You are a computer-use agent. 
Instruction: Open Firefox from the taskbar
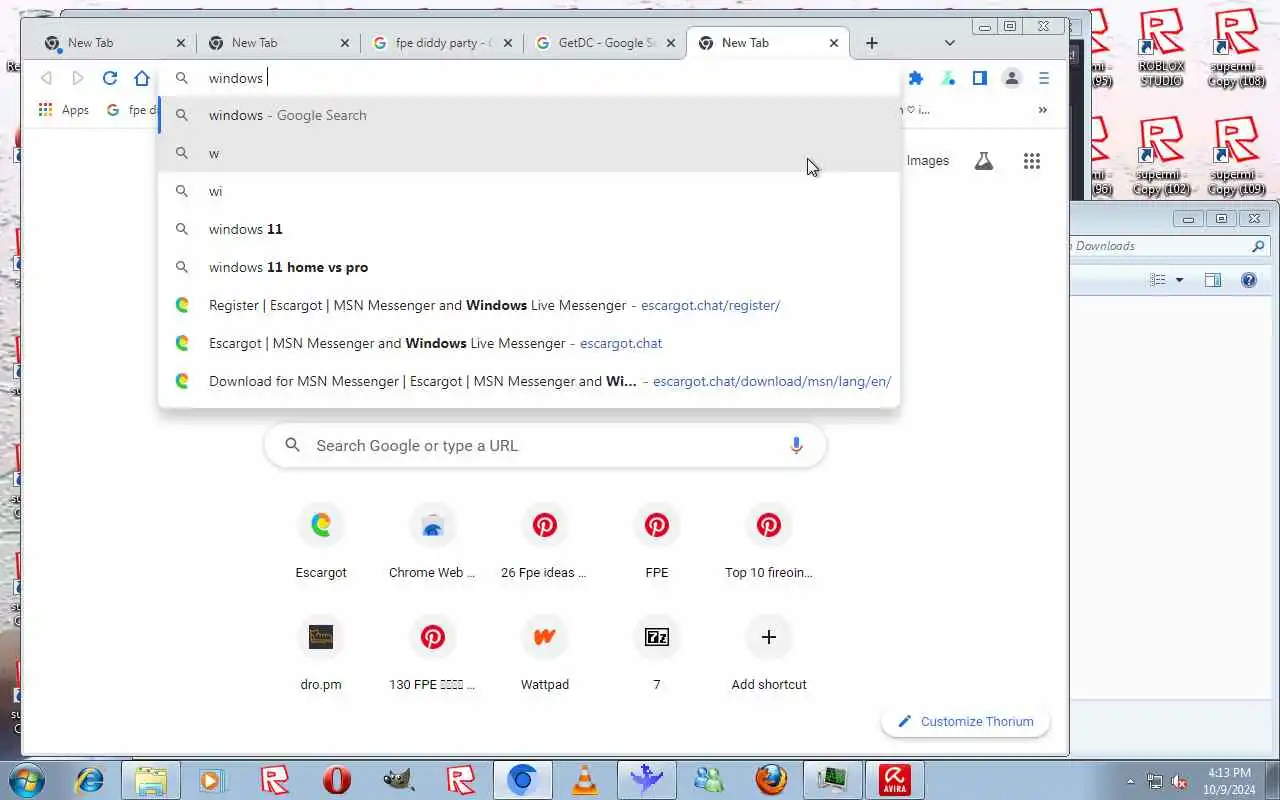pyautogui.click(x=771, y=779)
